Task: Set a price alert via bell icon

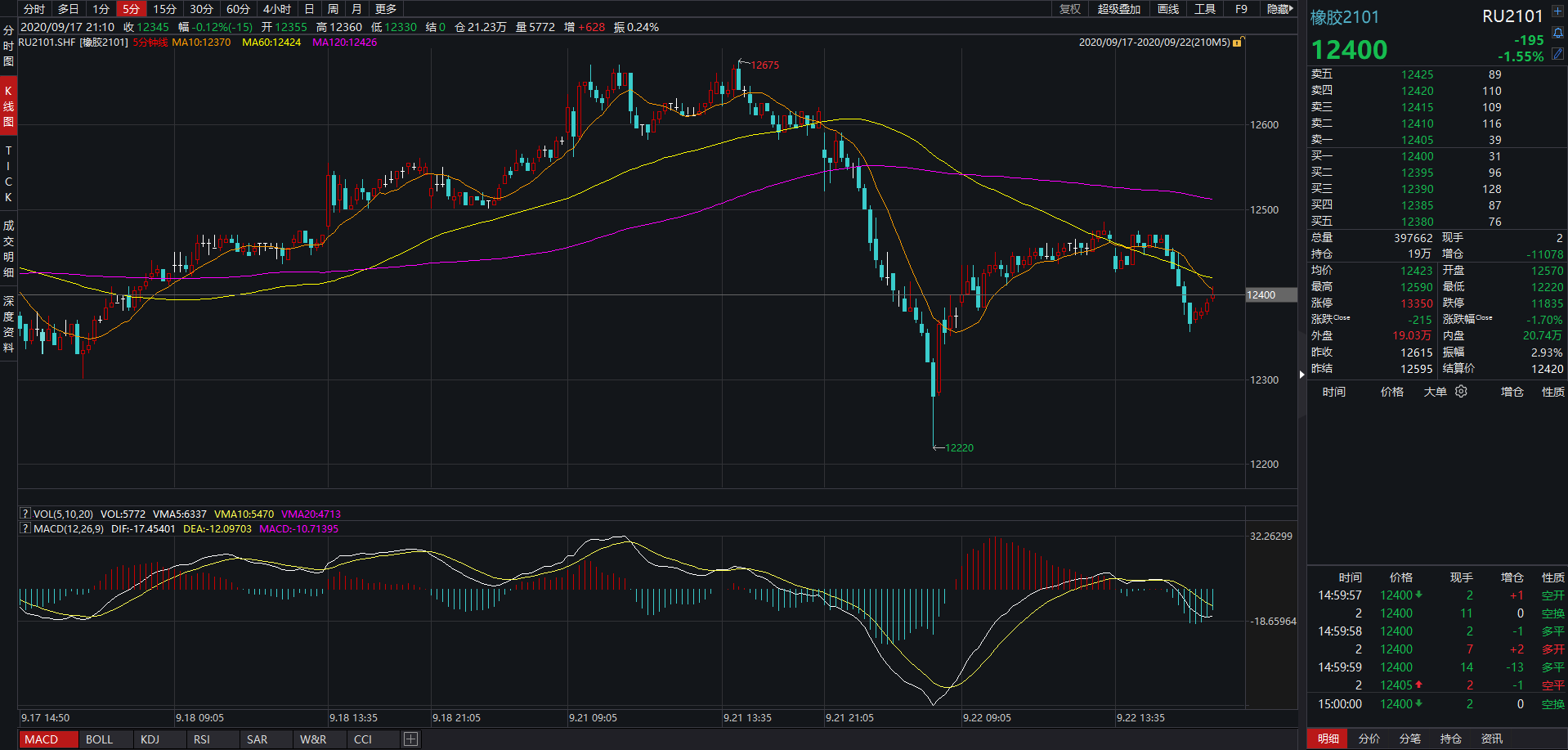Action: [1558, 34]
